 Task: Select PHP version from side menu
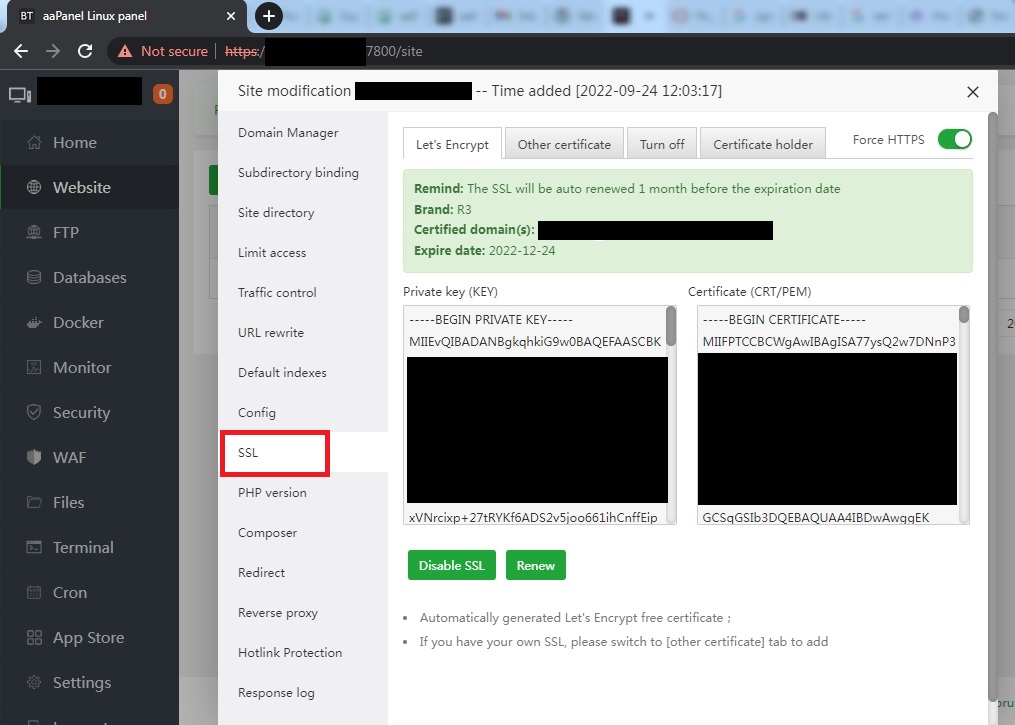point(272,493)
